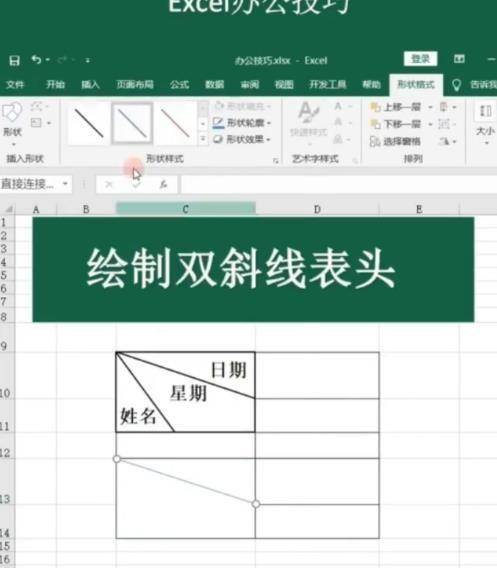Open the 选择窗格 selection pane
497x568 pixels.
click(395, 141)
